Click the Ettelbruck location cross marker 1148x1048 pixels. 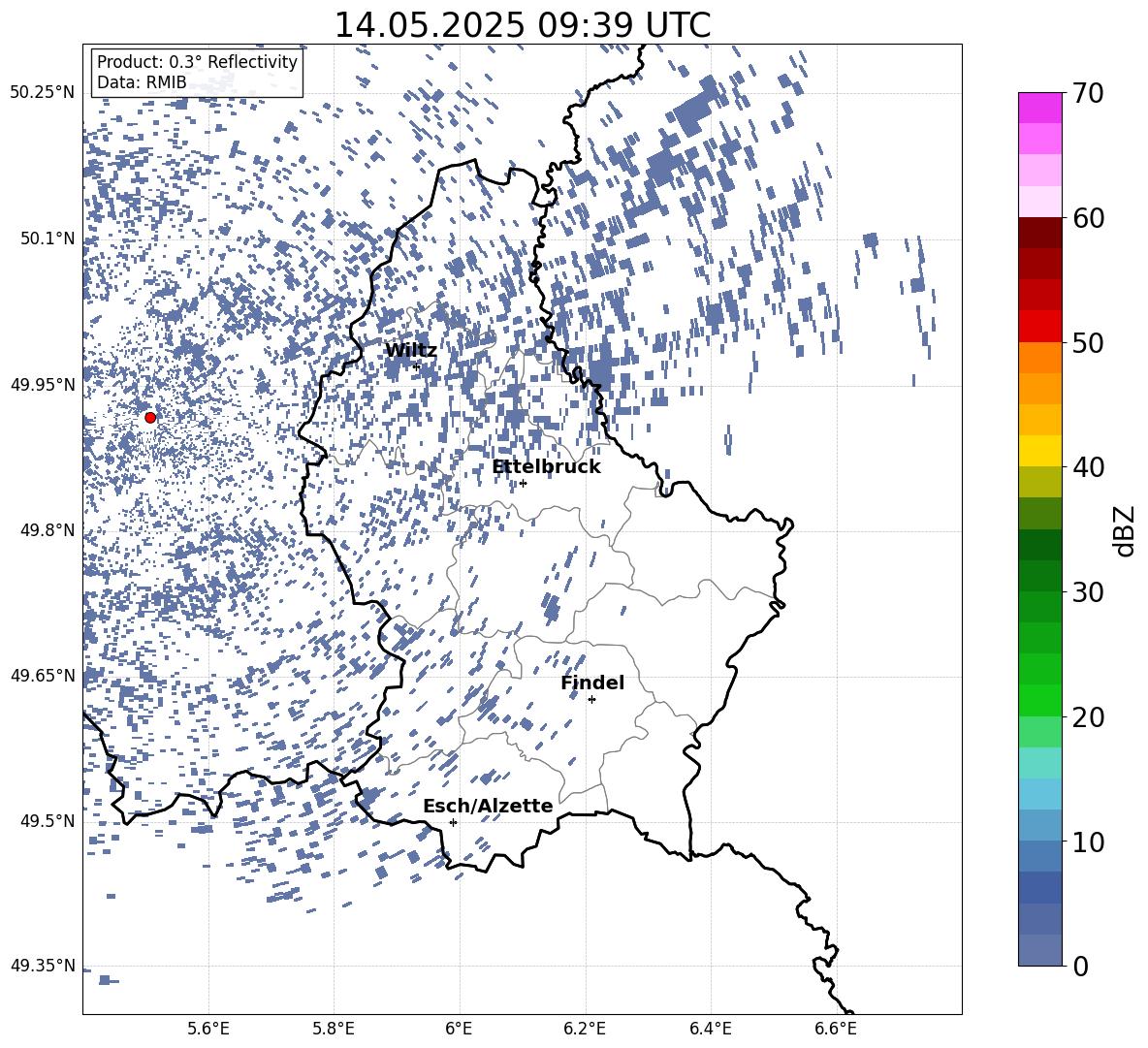click(x=523, y=483)
